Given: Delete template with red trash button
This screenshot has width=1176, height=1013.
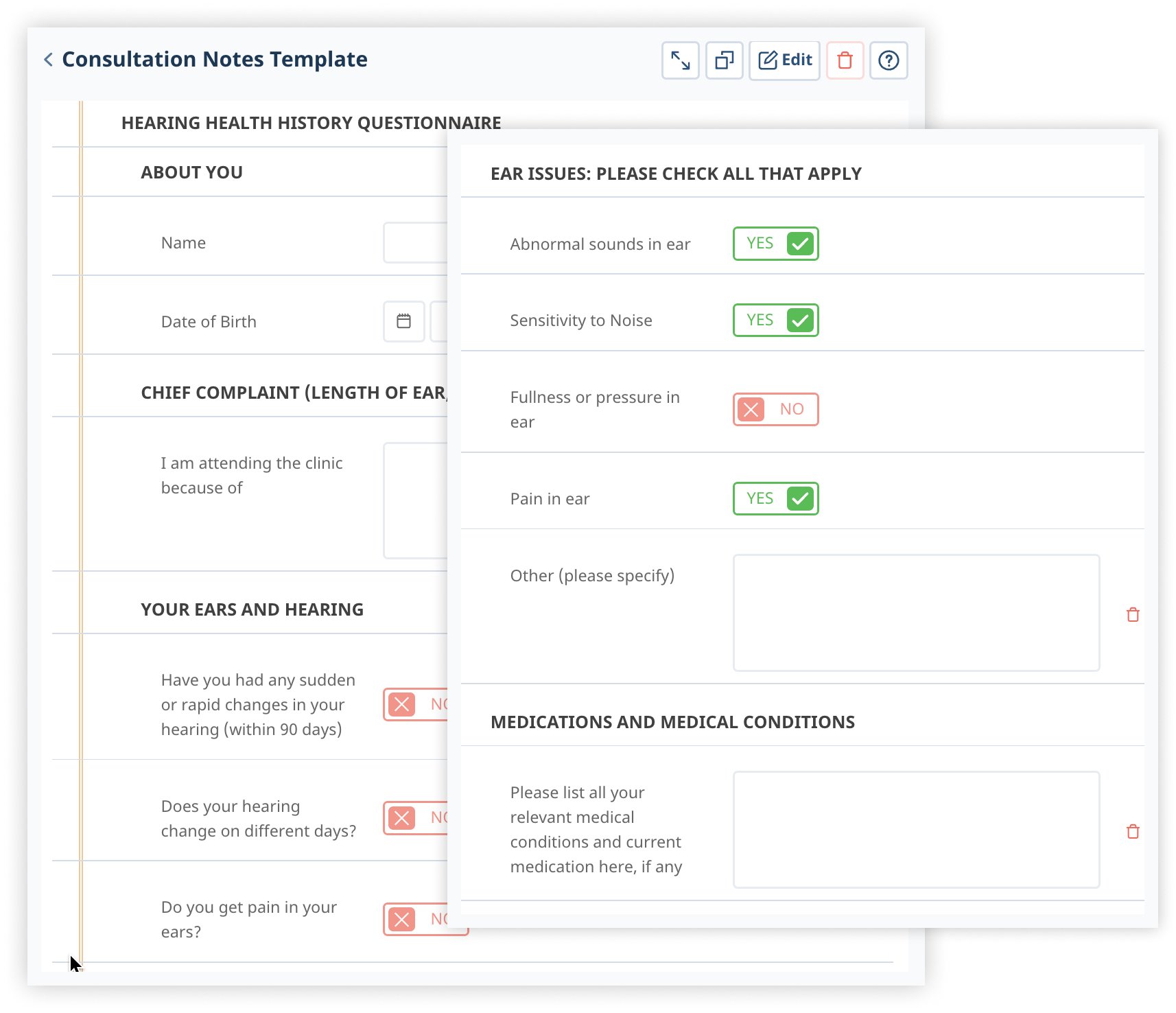Looking at the screenshot, I should pos(845,60).
